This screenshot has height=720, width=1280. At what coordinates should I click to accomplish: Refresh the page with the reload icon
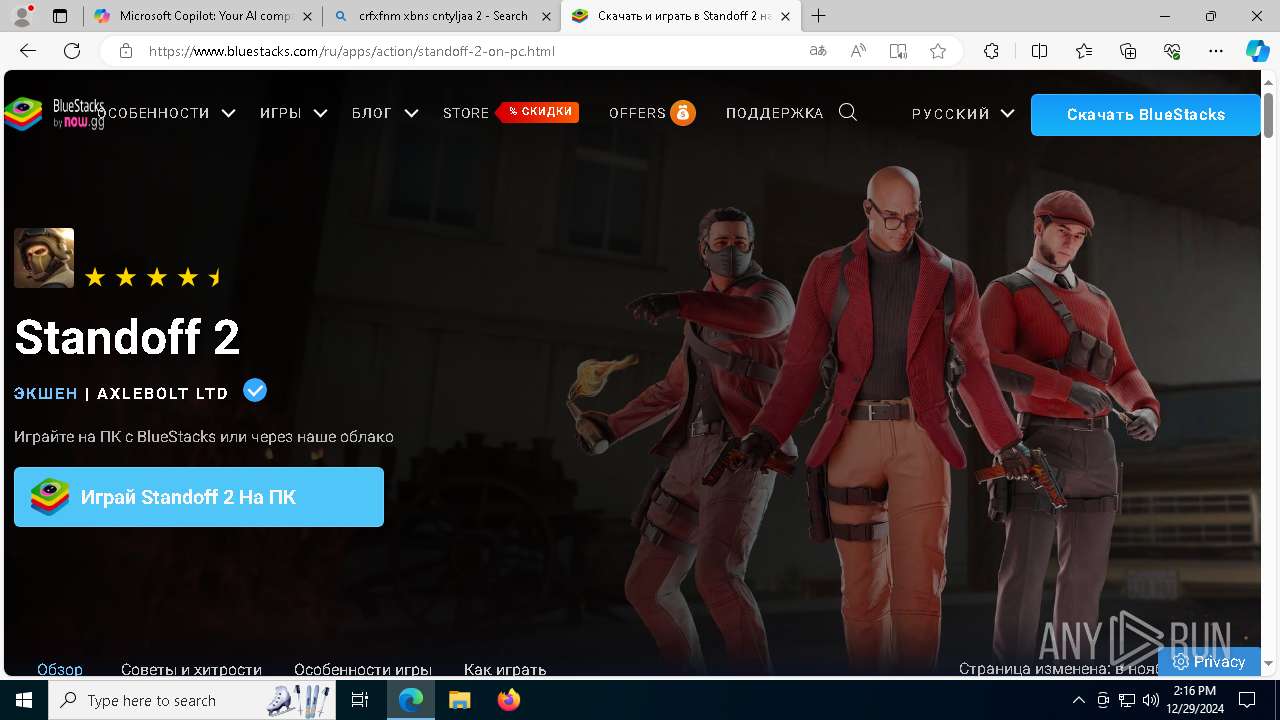click(x=72, y=51)
